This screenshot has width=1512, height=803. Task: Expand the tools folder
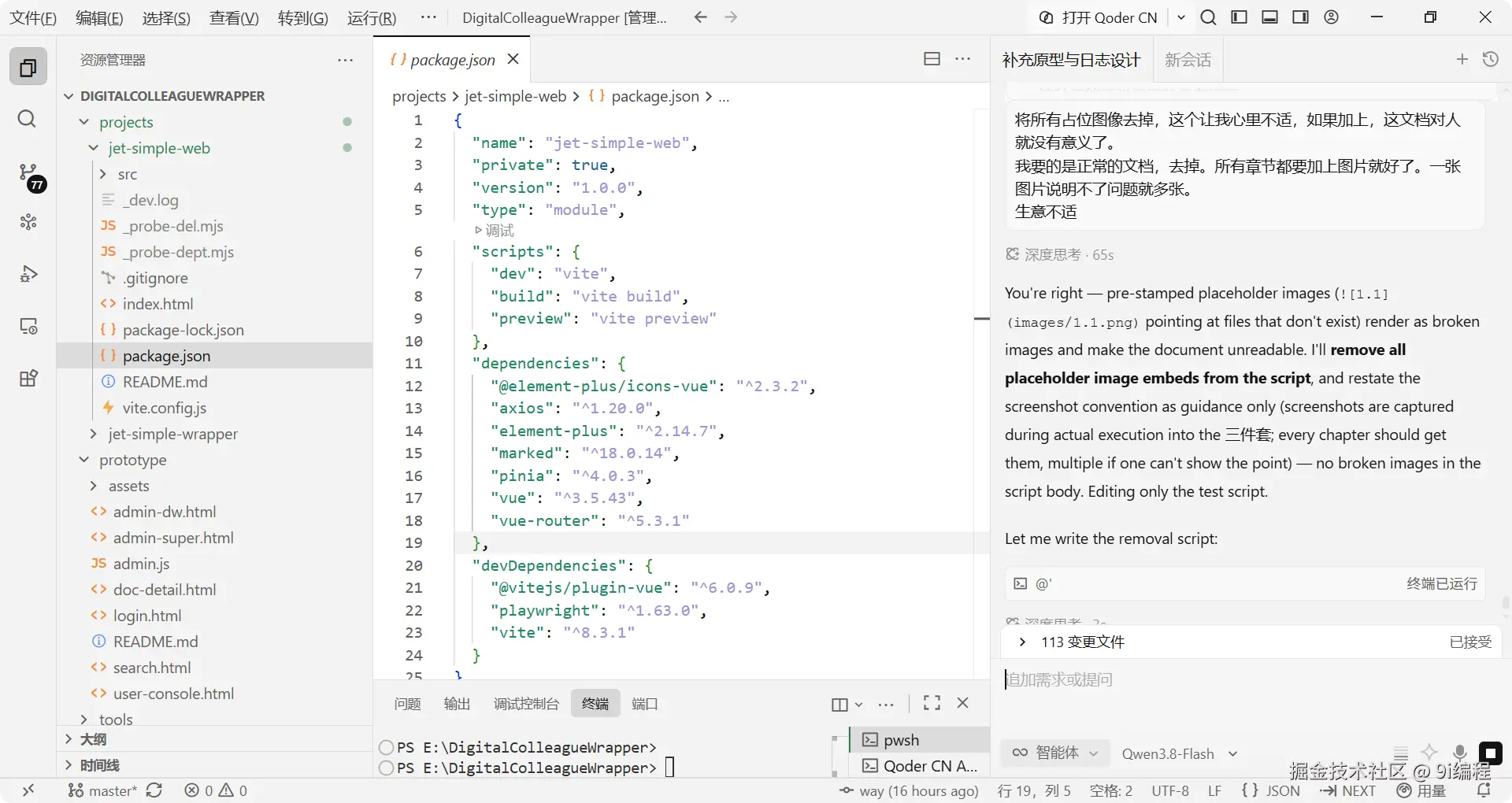(x=84, y=720)
